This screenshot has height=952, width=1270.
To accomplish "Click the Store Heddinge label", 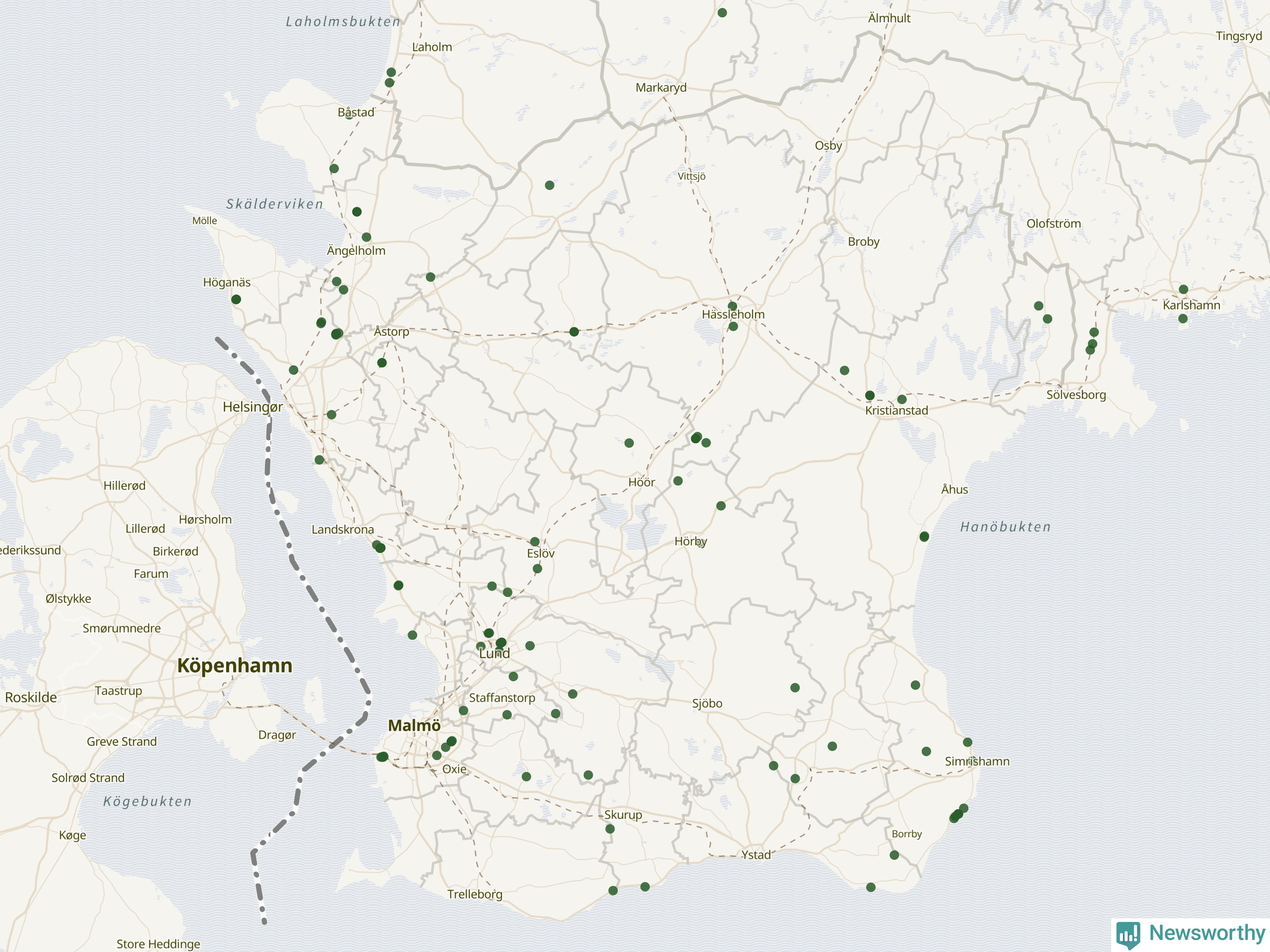I will [158, 944].
